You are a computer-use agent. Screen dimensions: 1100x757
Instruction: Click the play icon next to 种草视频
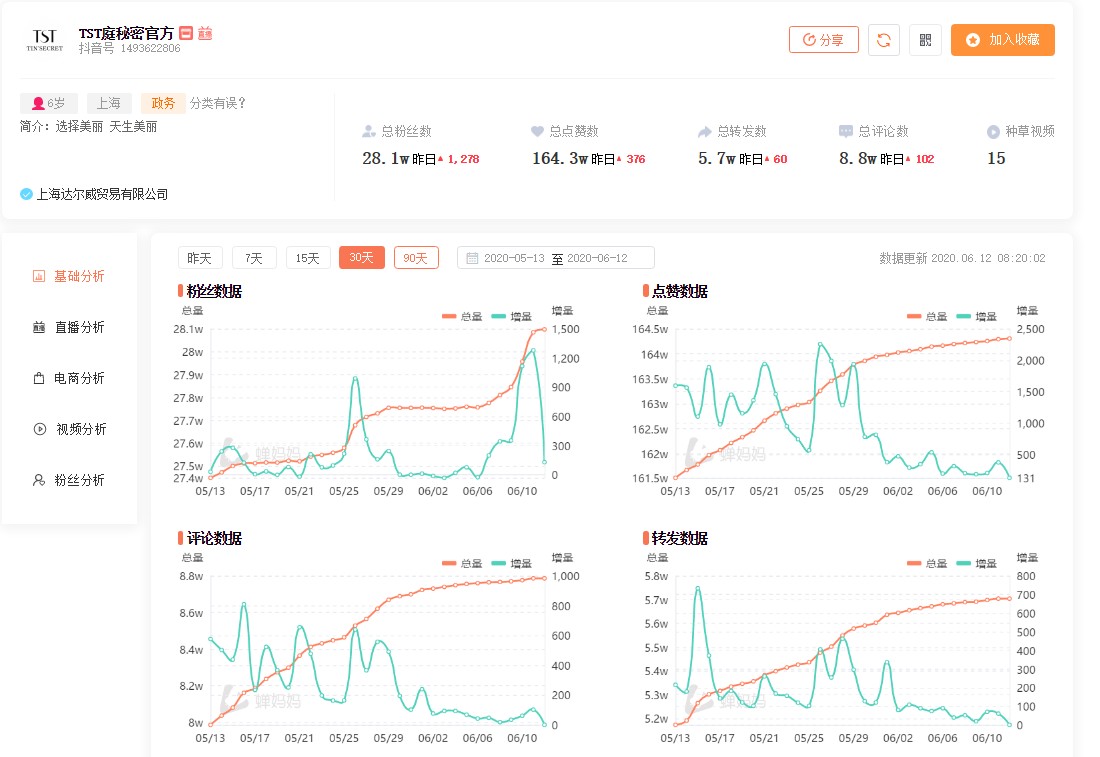[993, 131]
